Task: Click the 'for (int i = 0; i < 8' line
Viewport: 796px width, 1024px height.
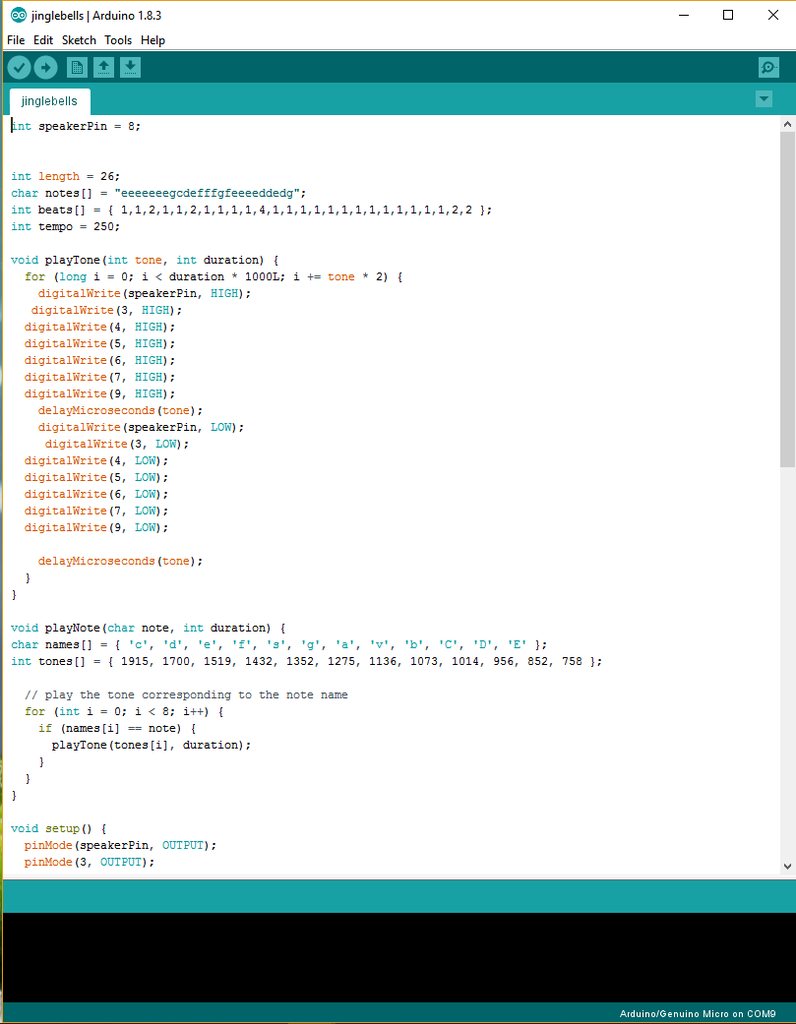Action: [124, 712]
